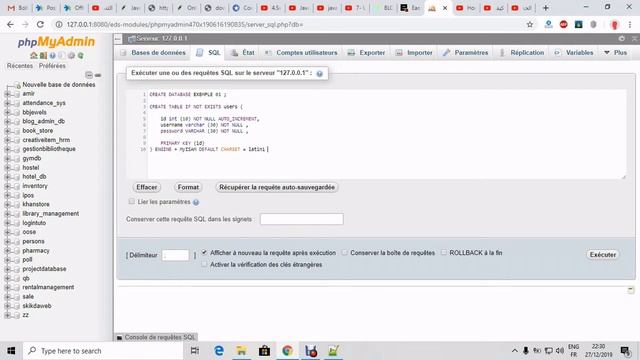
Task: Open the Importer tab
Action: pyautogui.click(x=414, y=53)
